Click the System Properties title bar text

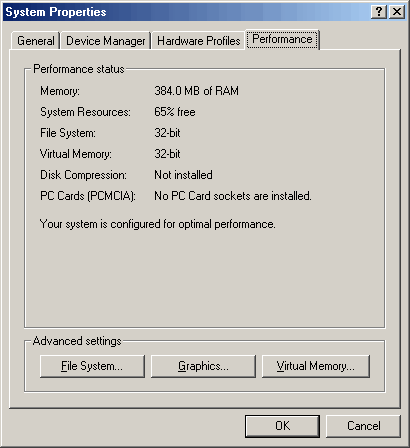(x=56, y=12)
